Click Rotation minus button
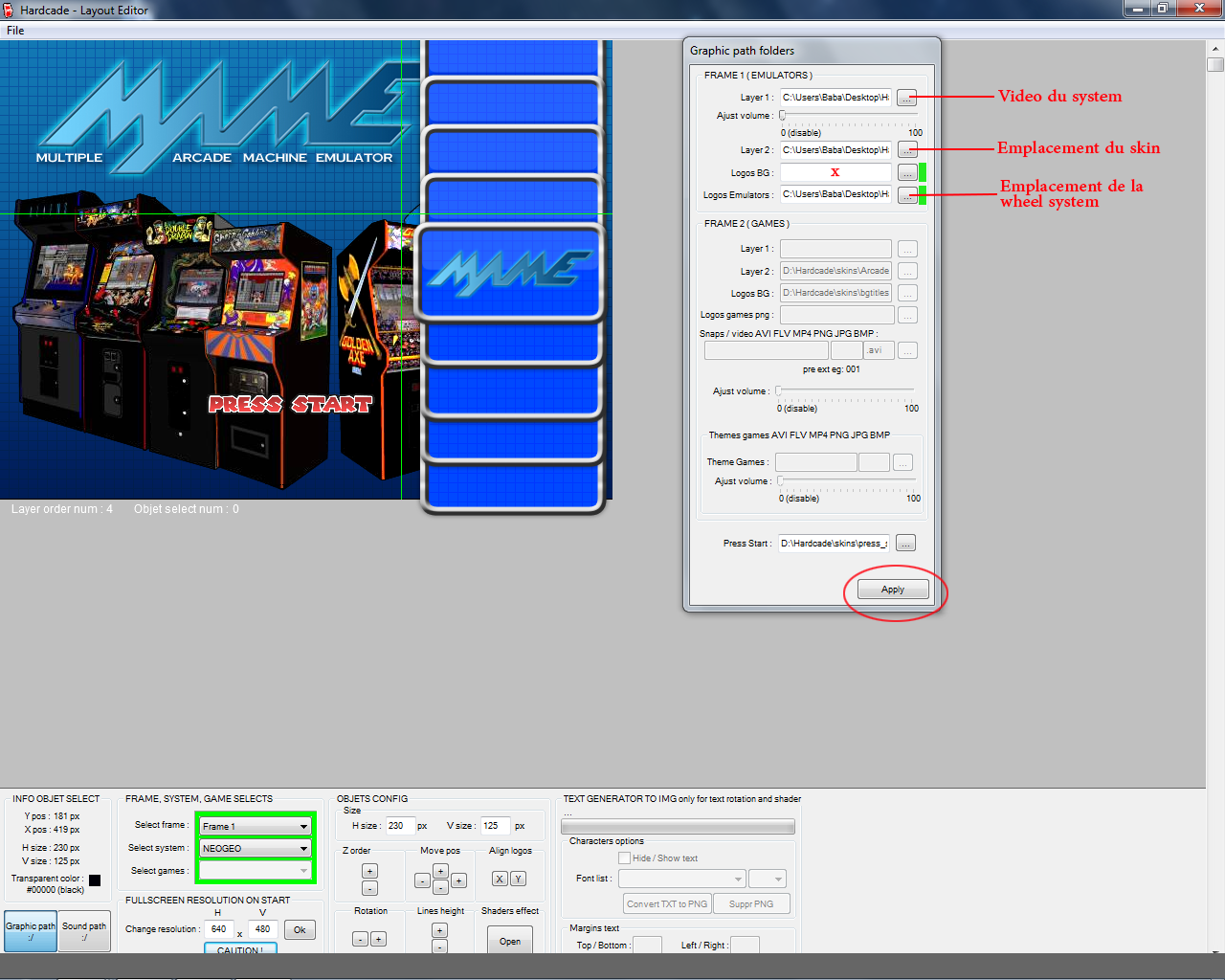The height and width of the screenshot is (980, 1225). pos(360,939)
